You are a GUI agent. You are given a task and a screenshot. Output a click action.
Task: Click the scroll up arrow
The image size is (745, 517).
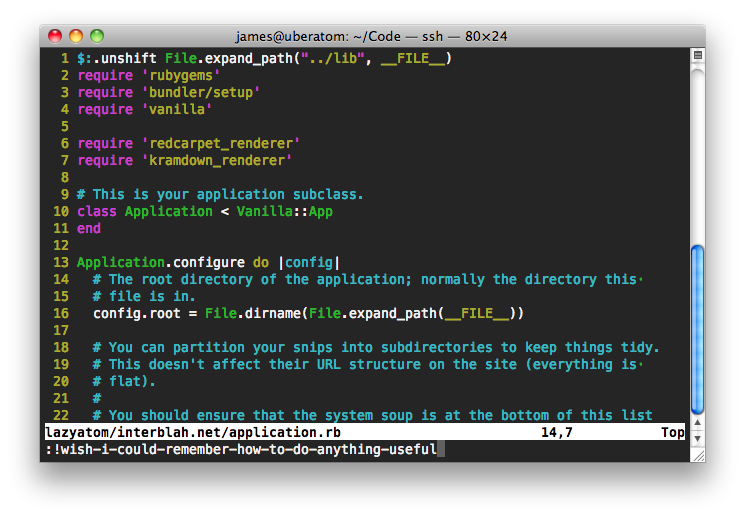point(697,422)
